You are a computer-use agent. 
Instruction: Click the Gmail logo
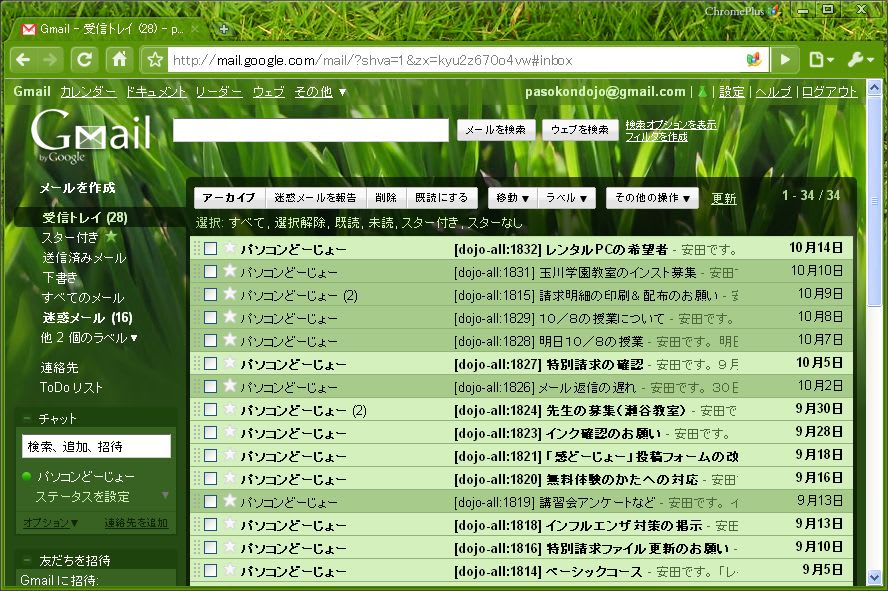click(90, 134)
